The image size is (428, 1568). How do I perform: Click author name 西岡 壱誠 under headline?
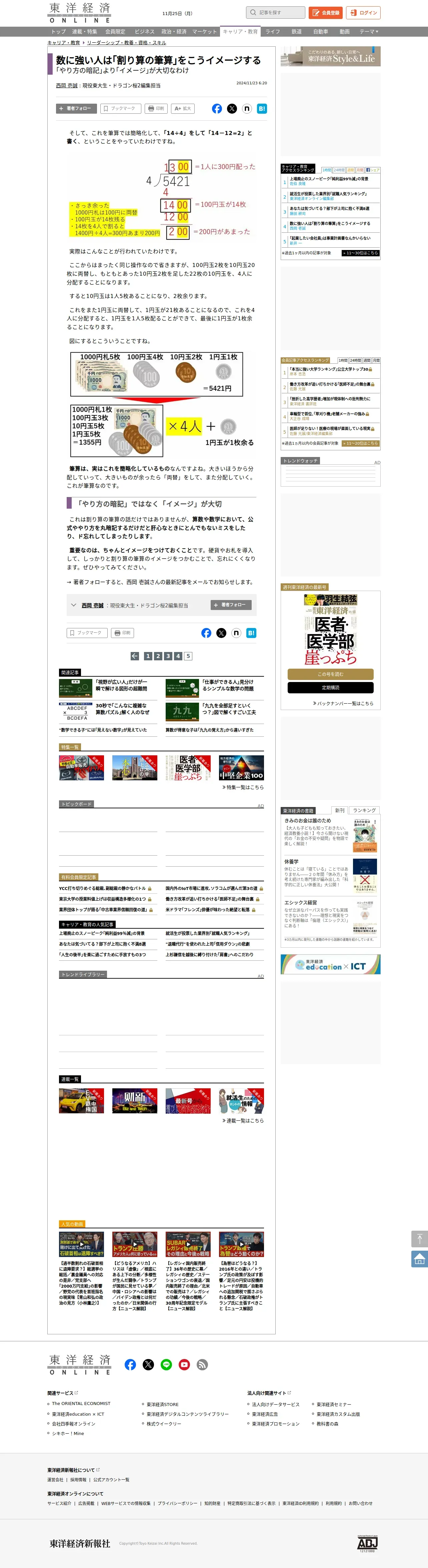click(x=67, y=86)
